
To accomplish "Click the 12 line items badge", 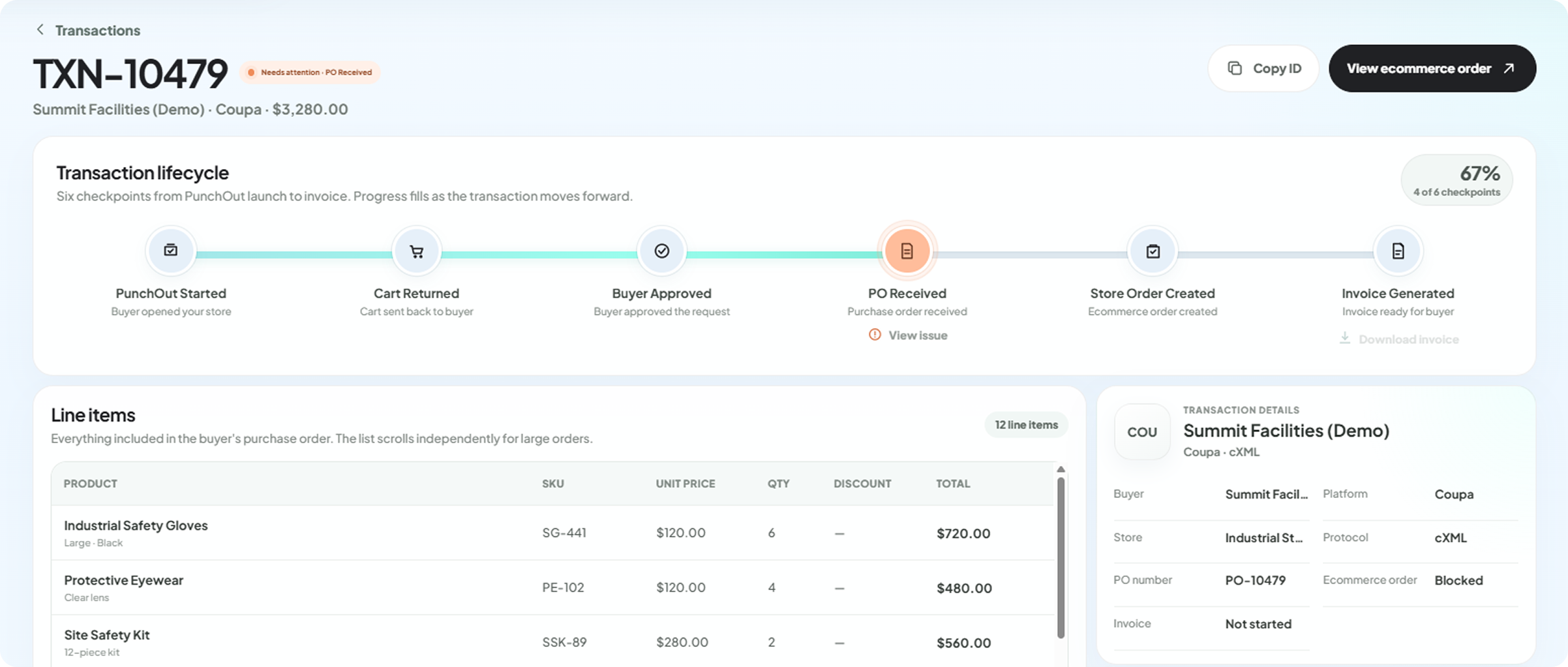I will click(x=1026, y=425).
